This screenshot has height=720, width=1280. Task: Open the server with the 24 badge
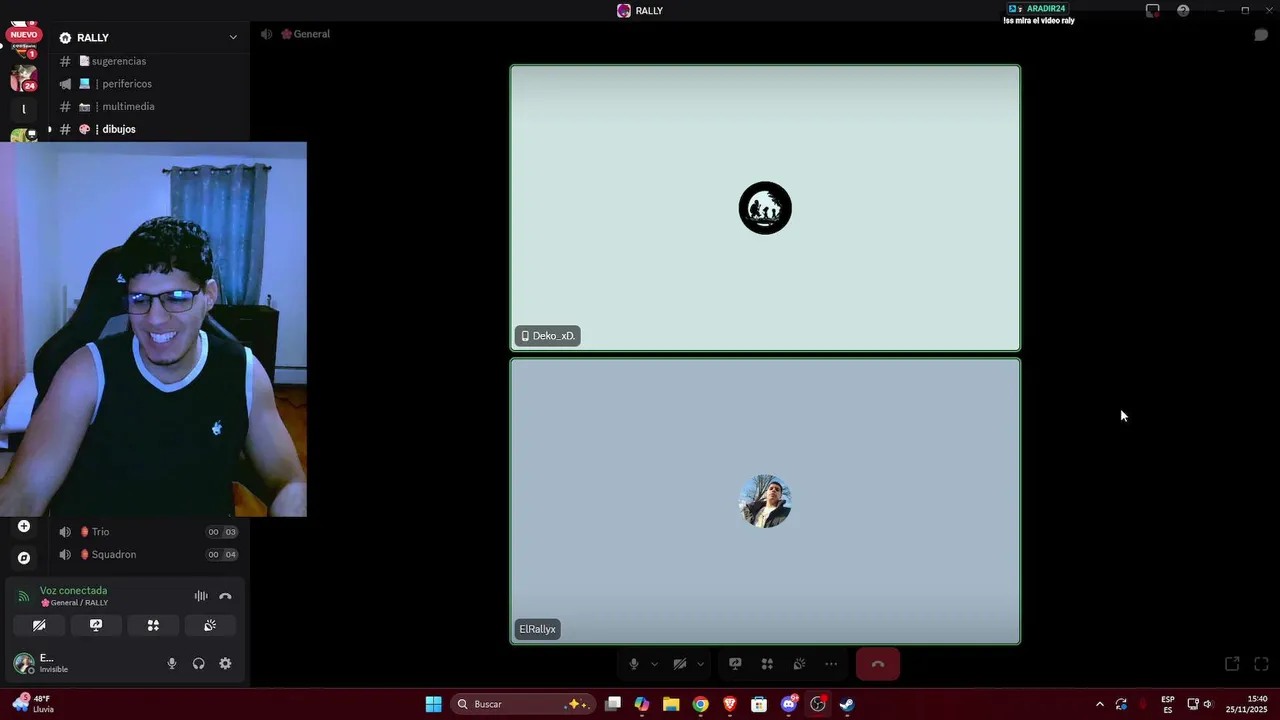23,77
